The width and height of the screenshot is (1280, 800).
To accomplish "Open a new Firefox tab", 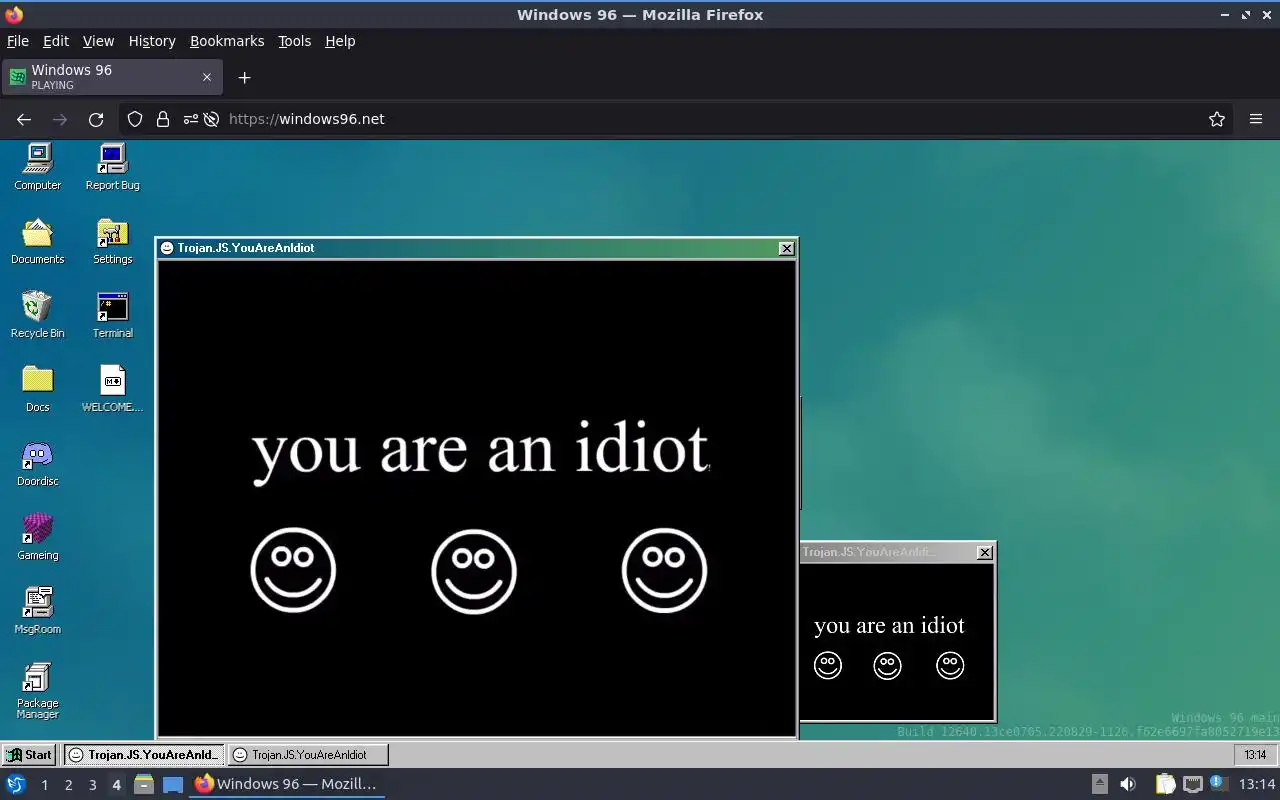I will point(244,77).
